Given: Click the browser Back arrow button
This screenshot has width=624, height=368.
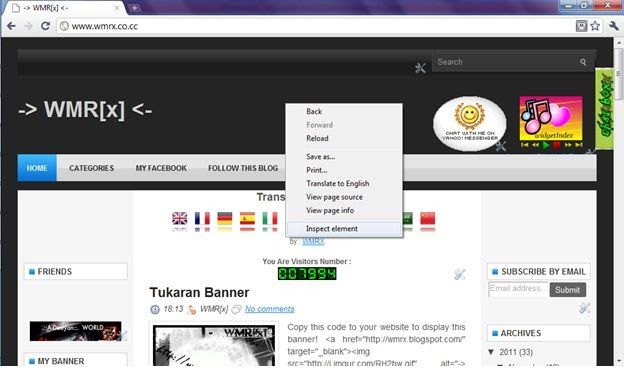Looking at the screenshot, I should click(11, 26).
